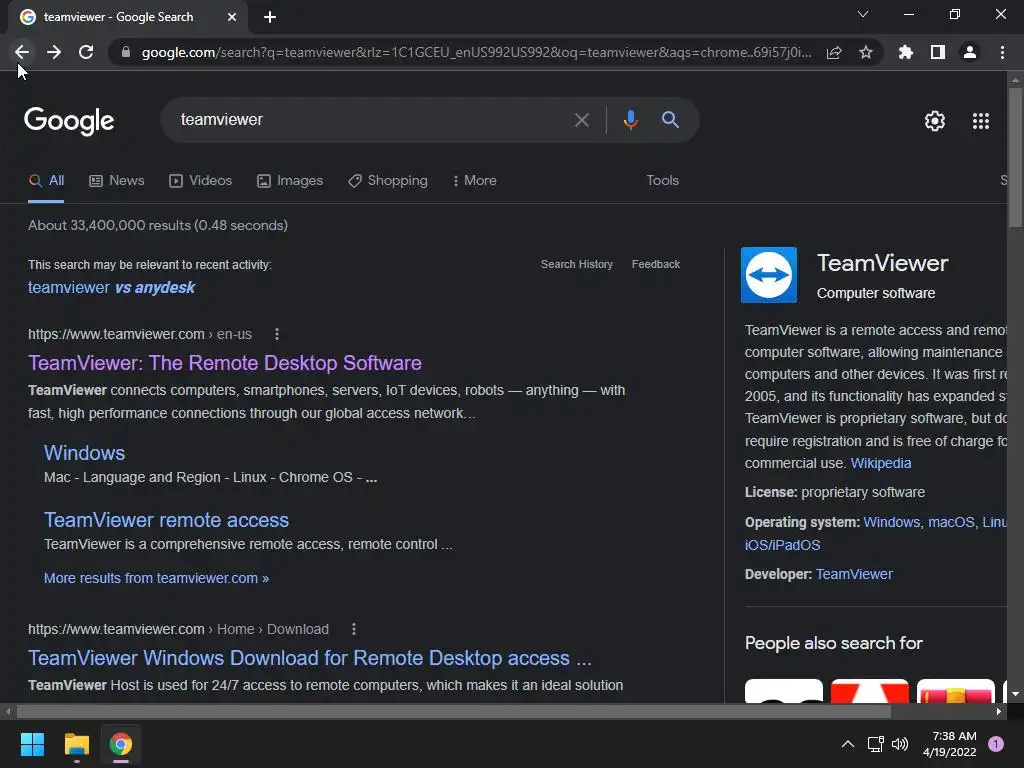Viewport: 1024px width, 768px height.
Task: Open a new browser tab
Action: coord(270,17)
